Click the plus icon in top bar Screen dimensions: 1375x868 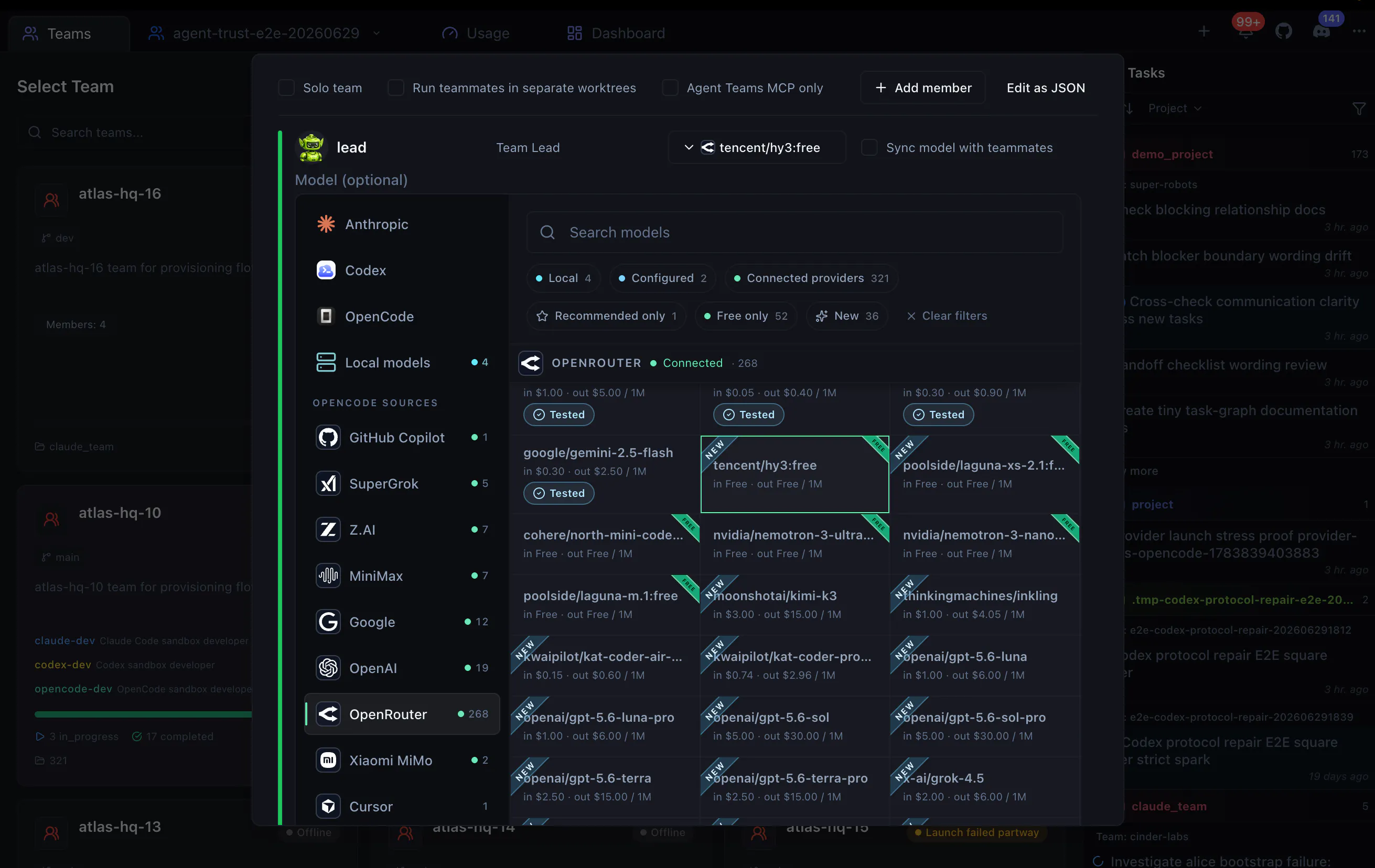(x=1204, y=32)
